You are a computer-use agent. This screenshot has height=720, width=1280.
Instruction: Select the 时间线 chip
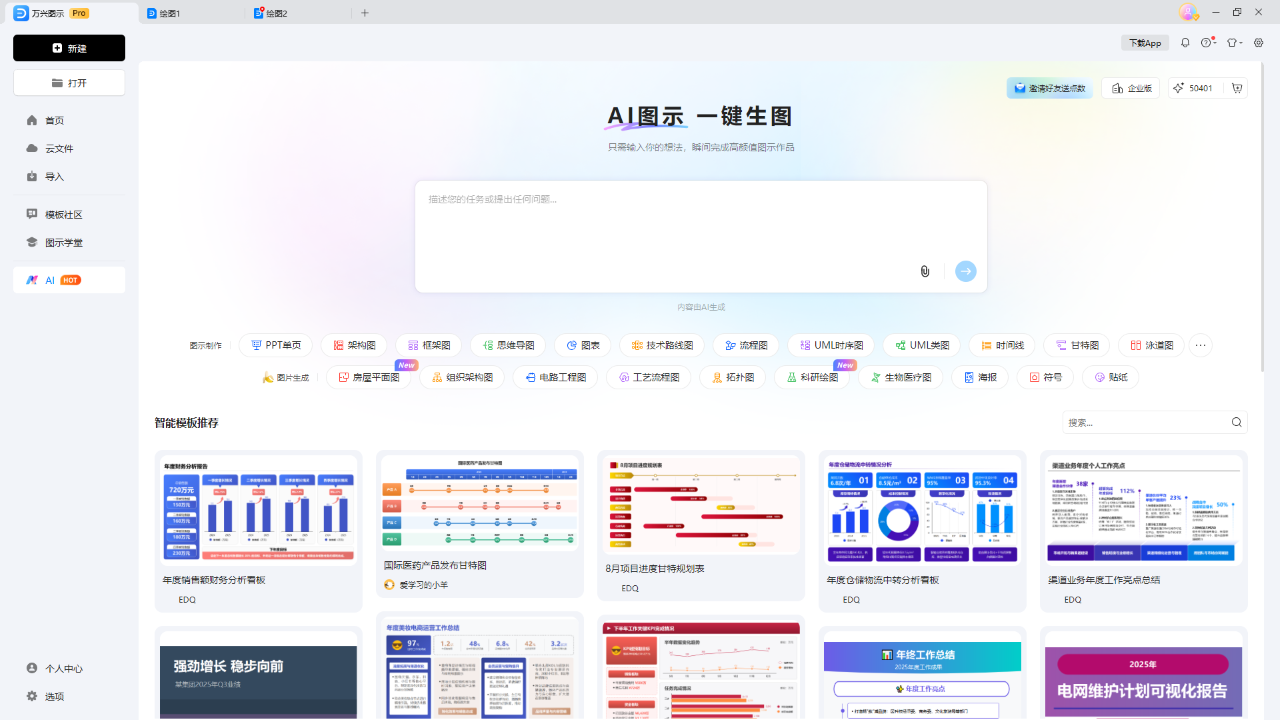pyautogui.click(x=1002, y=345)
